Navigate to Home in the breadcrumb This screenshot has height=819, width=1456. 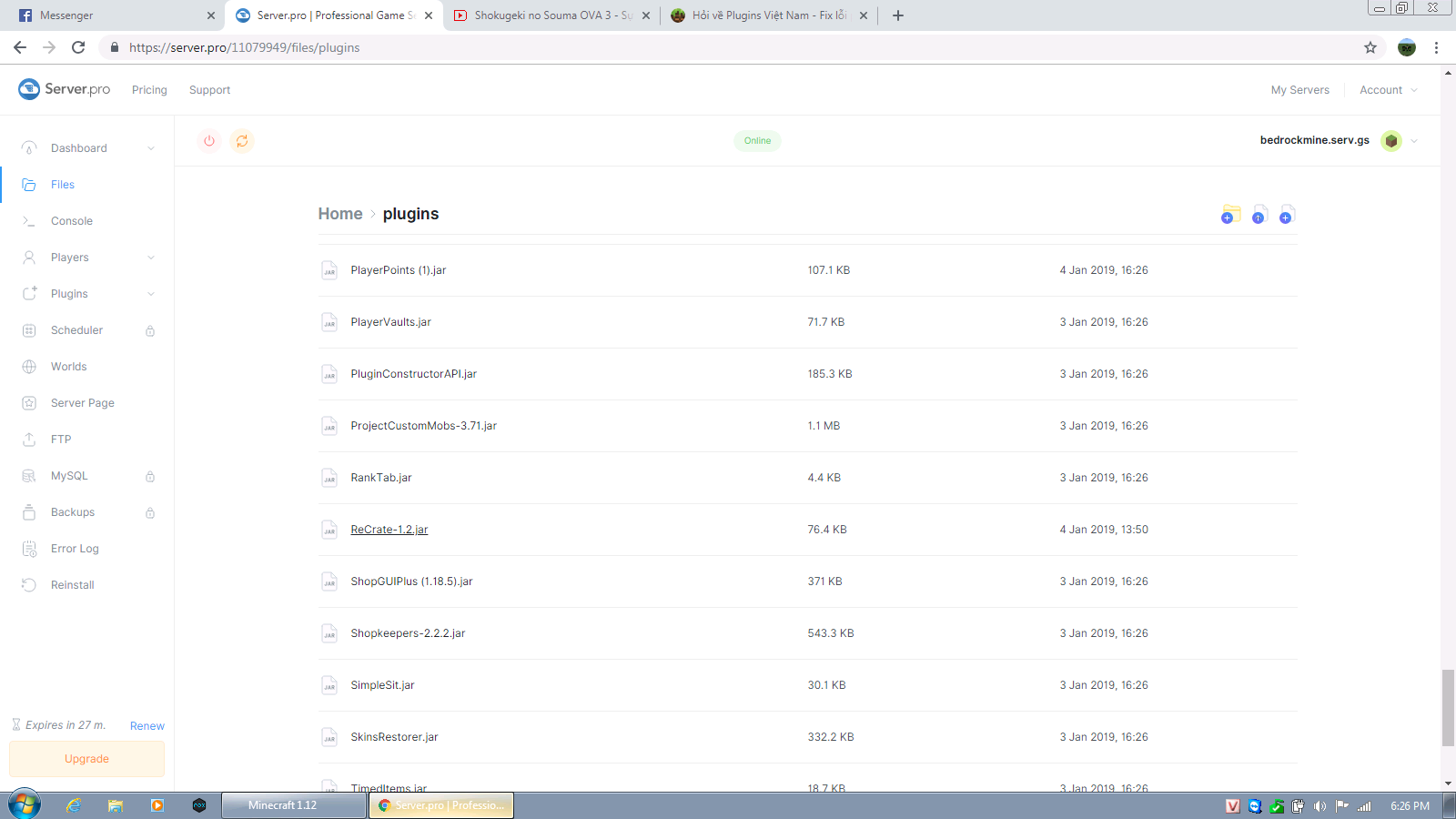pyautogui.click(x=340, y=214)
